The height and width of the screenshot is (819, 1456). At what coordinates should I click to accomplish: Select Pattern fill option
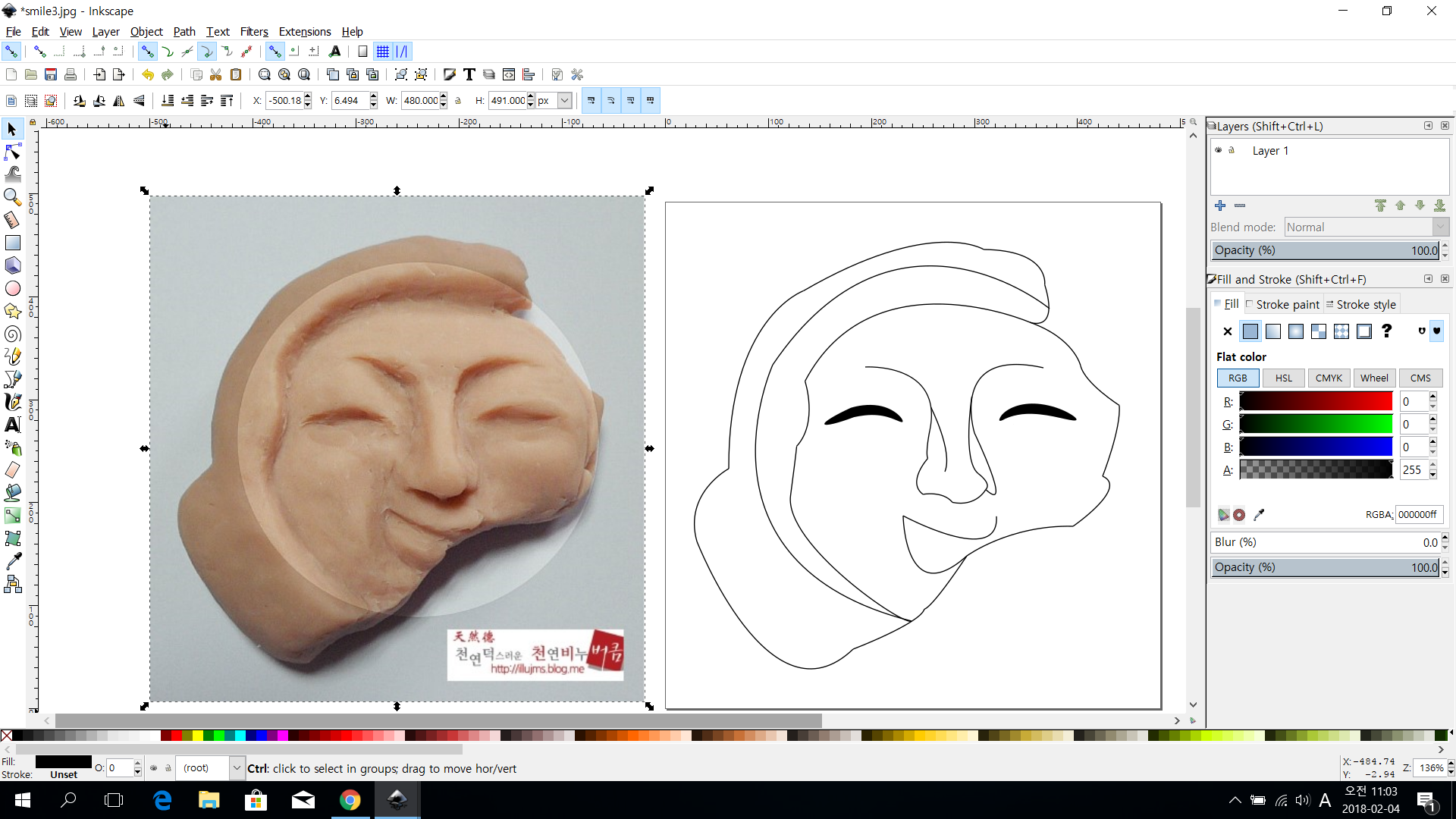1341,331
